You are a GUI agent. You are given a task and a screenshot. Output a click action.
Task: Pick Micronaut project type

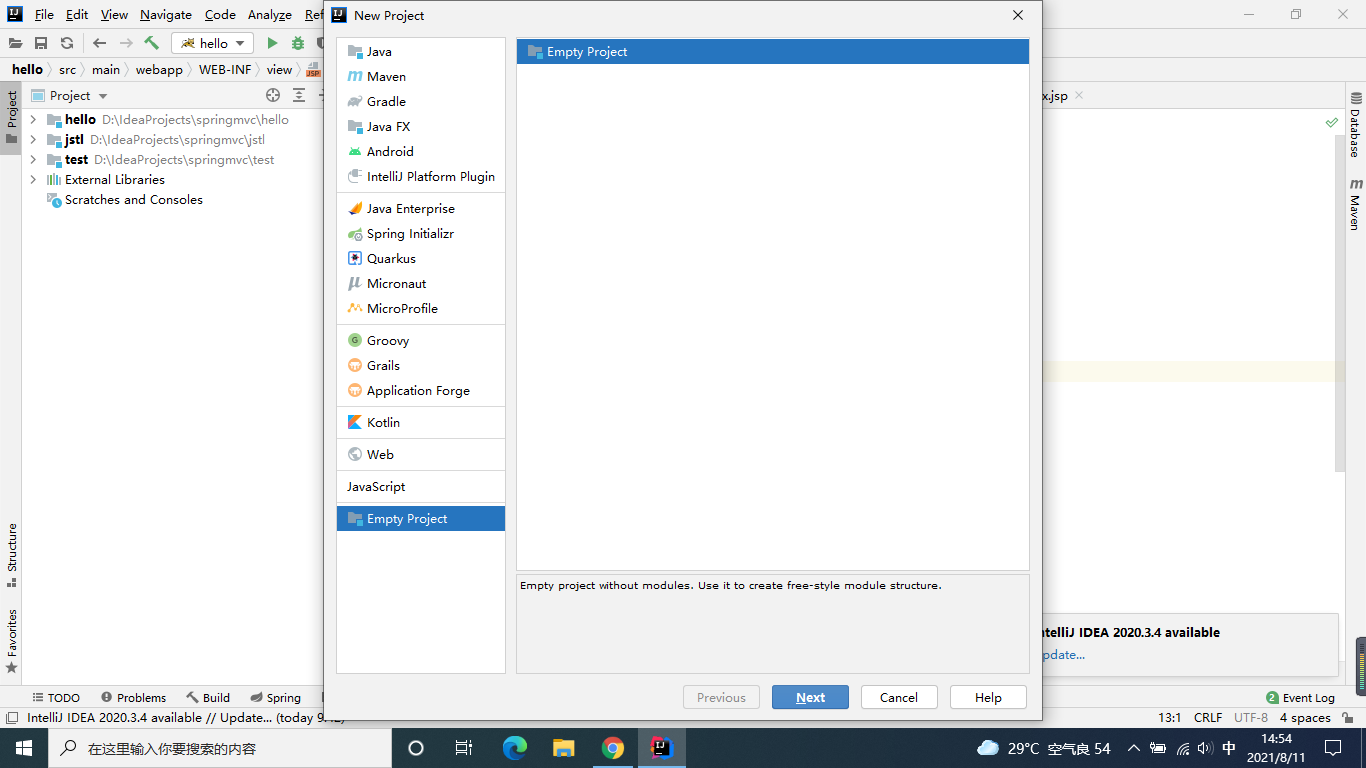tap(421, 284)
